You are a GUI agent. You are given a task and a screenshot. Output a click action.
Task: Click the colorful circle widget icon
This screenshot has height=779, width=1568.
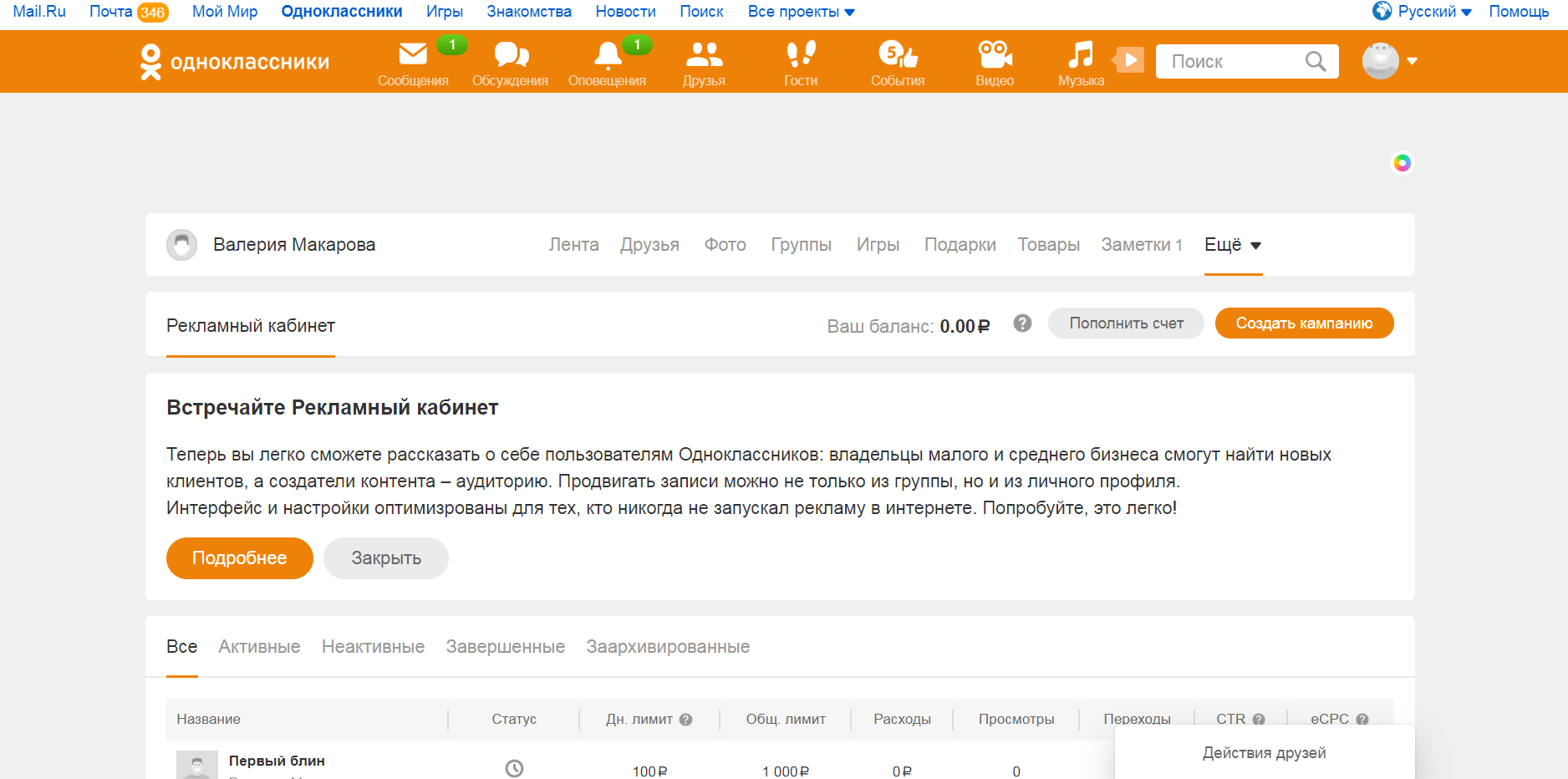(1403, 163)
